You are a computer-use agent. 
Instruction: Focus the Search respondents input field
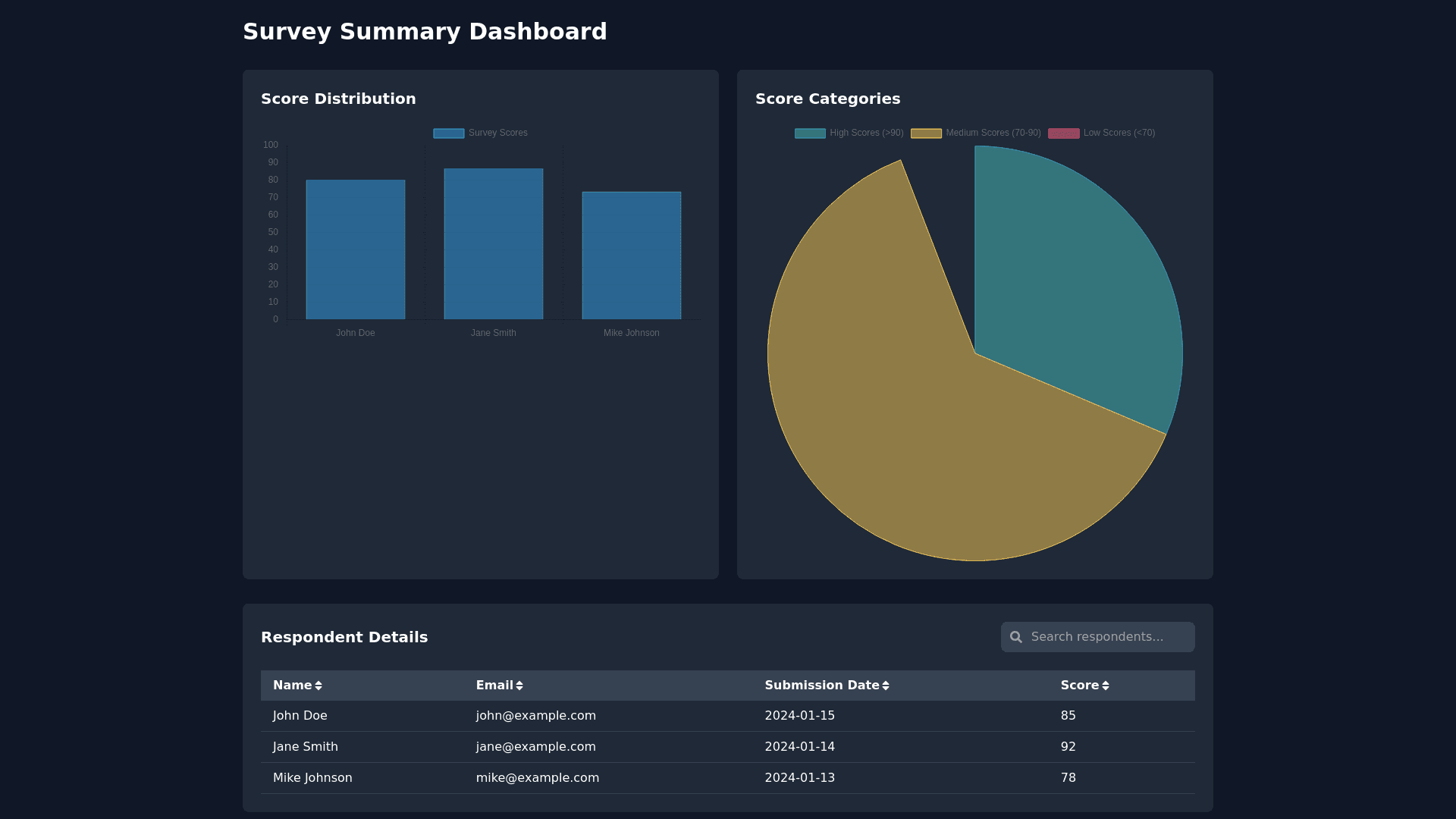[x=1107, y=637]
